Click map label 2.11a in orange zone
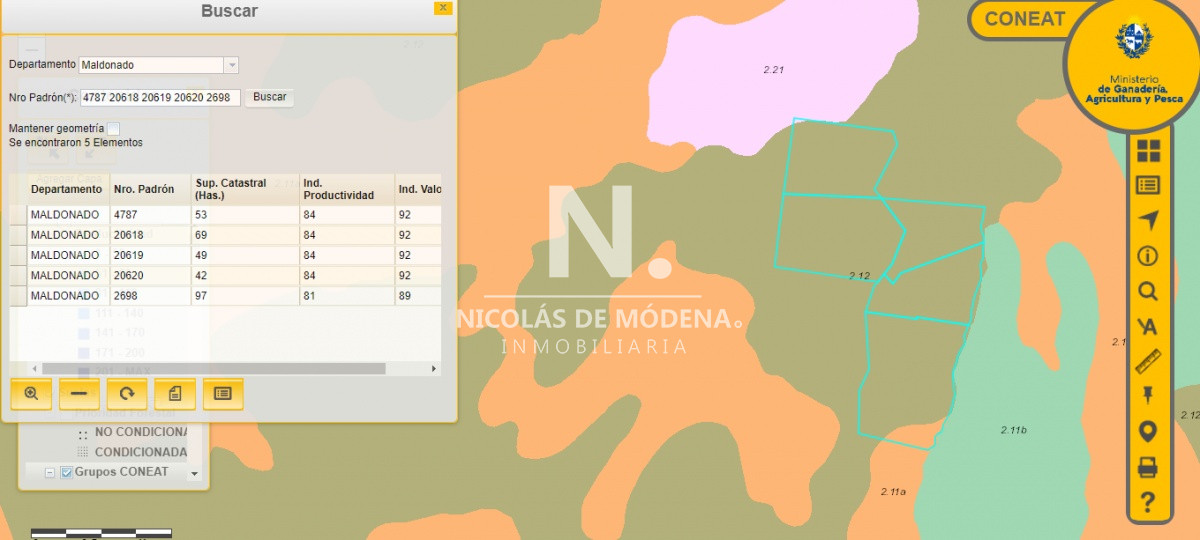The width and height of the screenshot is (1200, 540). pyautogui.click(x=893, y=492)
